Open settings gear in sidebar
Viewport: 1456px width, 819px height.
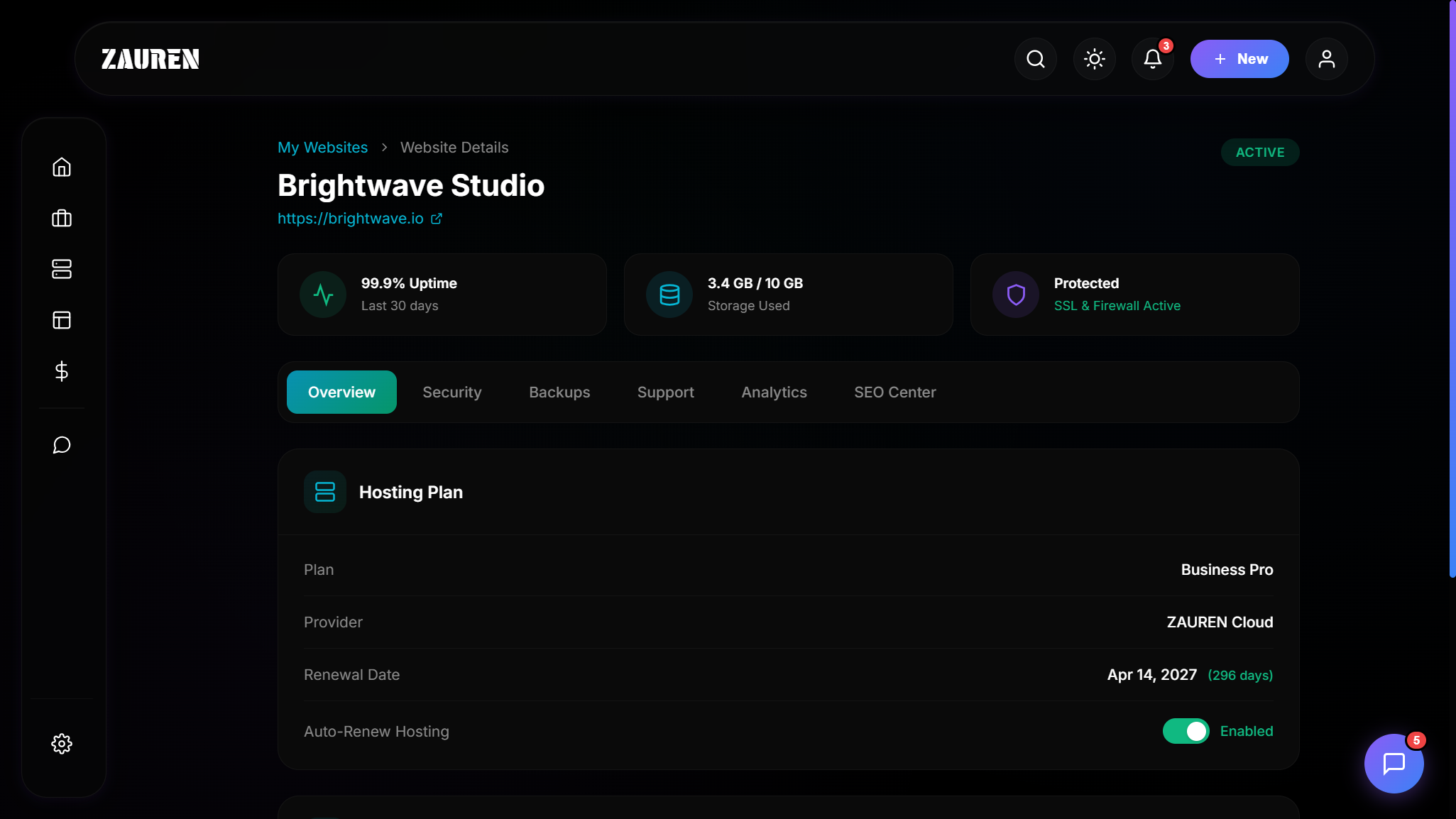pos(62,744)
